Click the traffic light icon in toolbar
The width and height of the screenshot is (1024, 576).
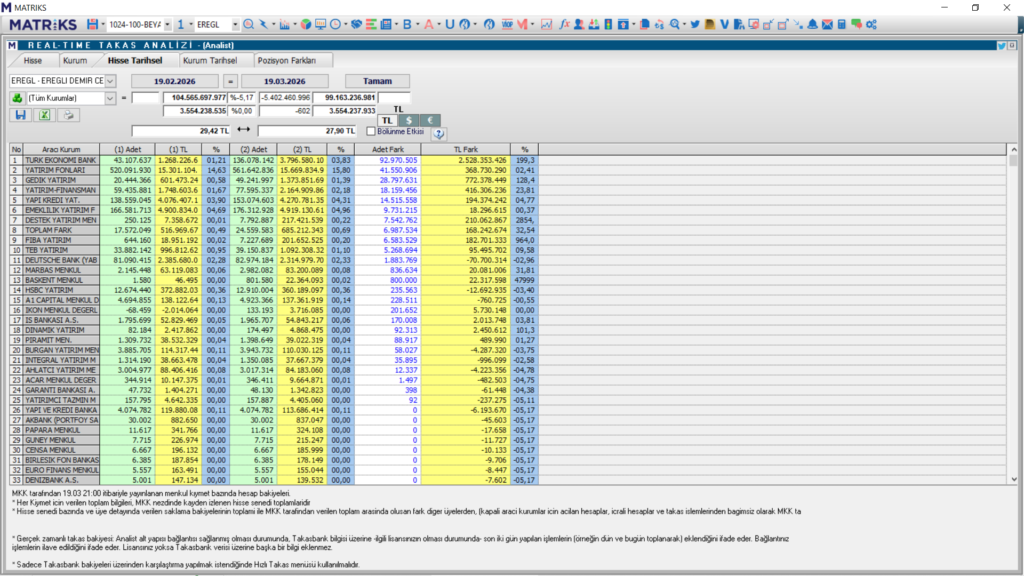608,24
